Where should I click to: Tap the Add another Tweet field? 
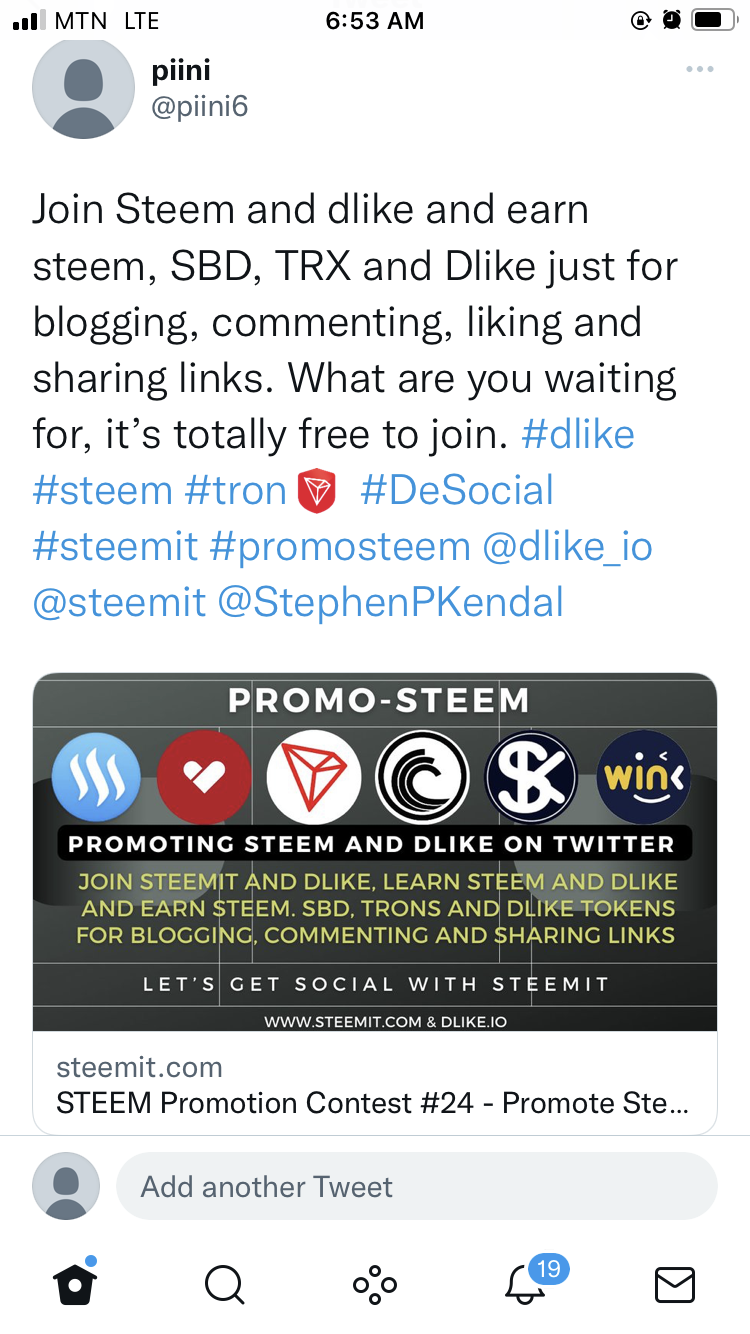click(x=417, y=1187)
